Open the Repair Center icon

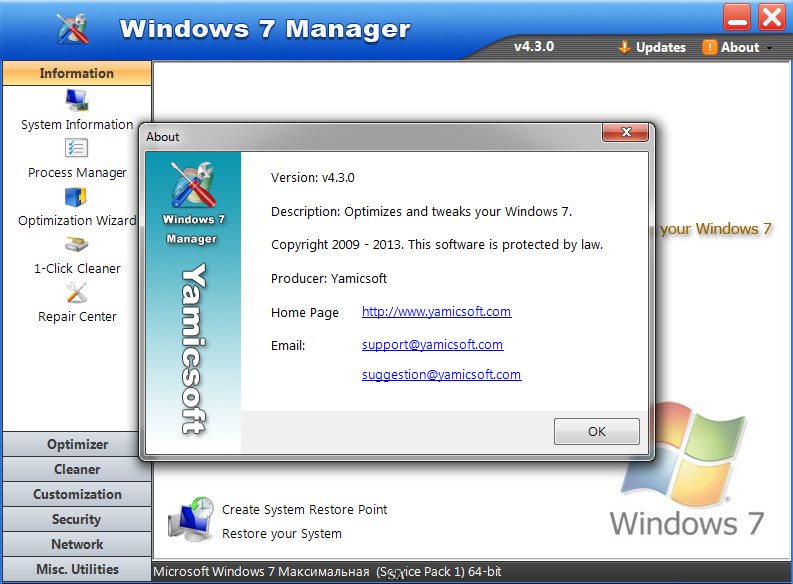point(76,293)
